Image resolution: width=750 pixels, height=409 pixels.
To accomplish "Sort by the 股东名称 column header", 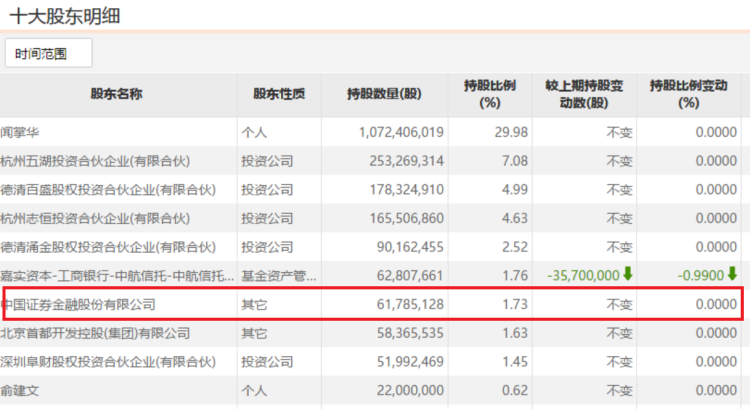I will (x=117, y=94).
